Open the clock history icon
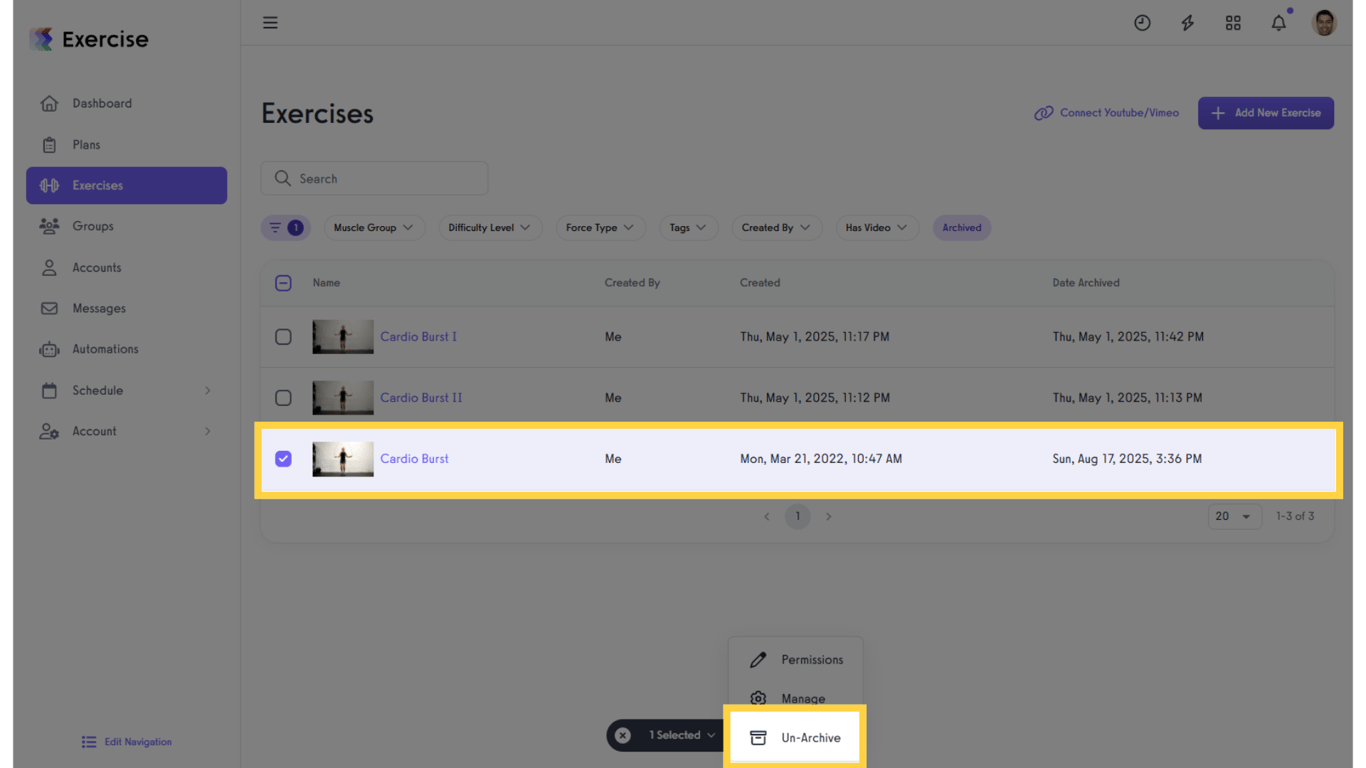 tap(1142, 23)
